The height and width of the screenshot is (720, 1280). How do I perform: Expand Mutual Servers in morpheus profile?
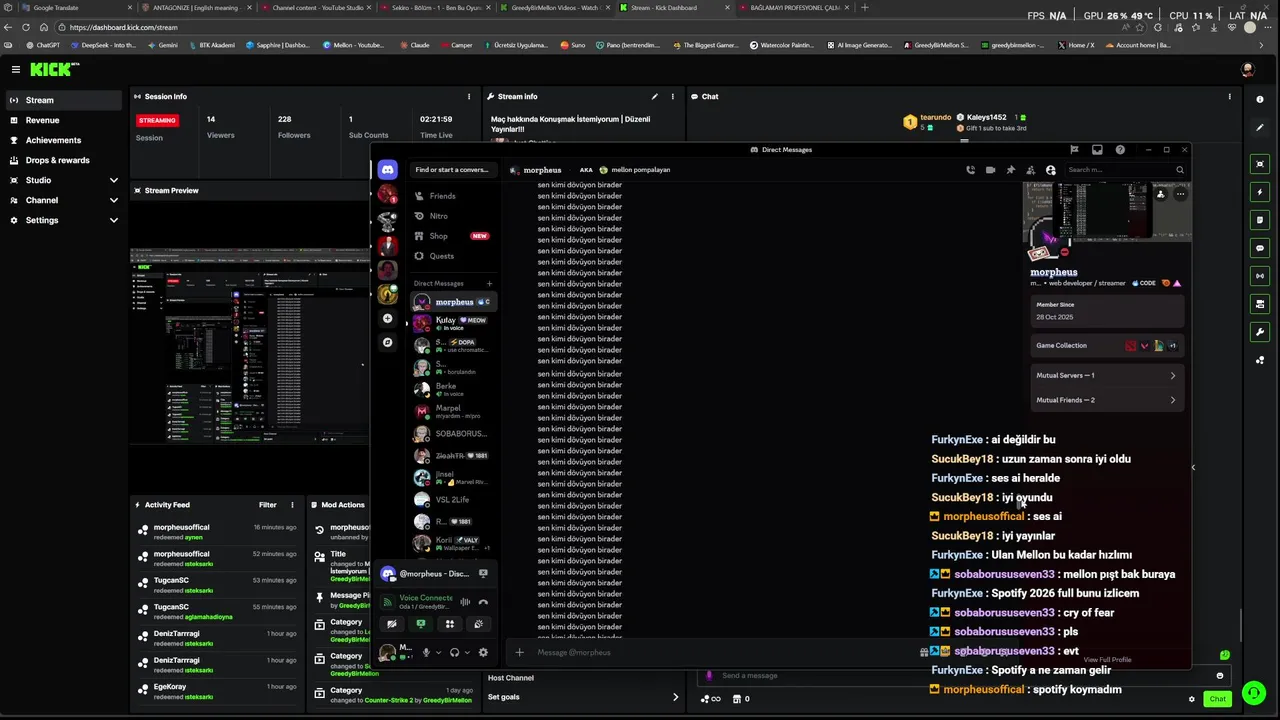pos(1106,375)
